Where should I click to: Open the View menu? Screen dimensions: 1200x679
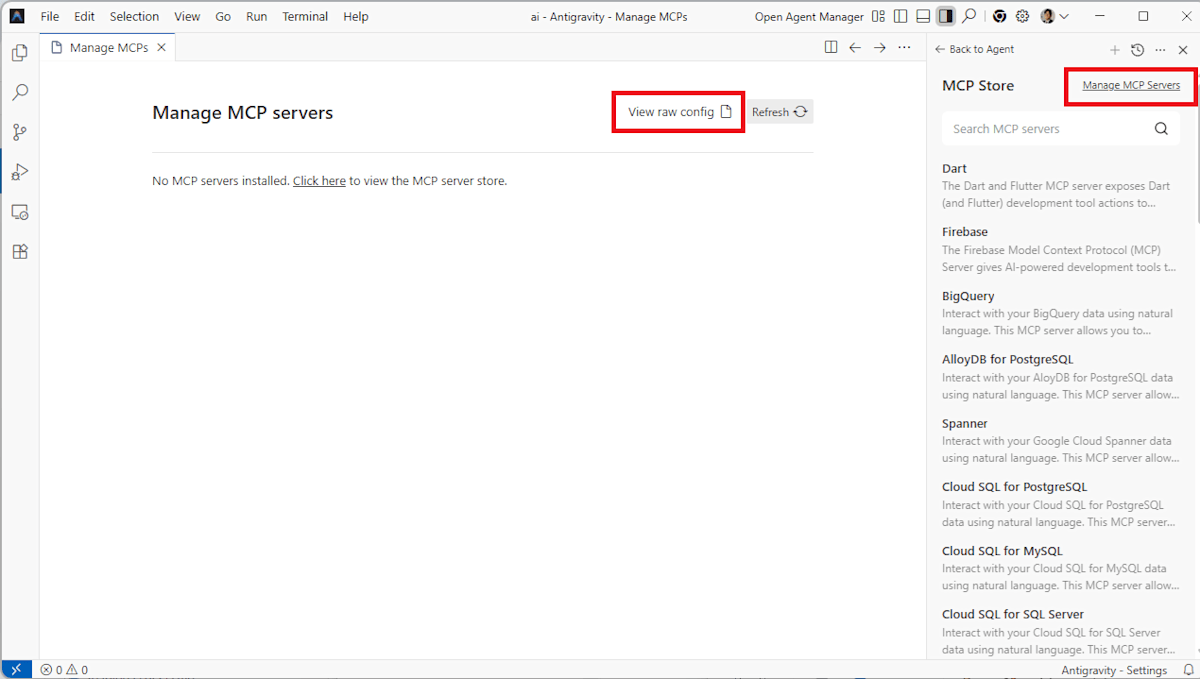187,16
